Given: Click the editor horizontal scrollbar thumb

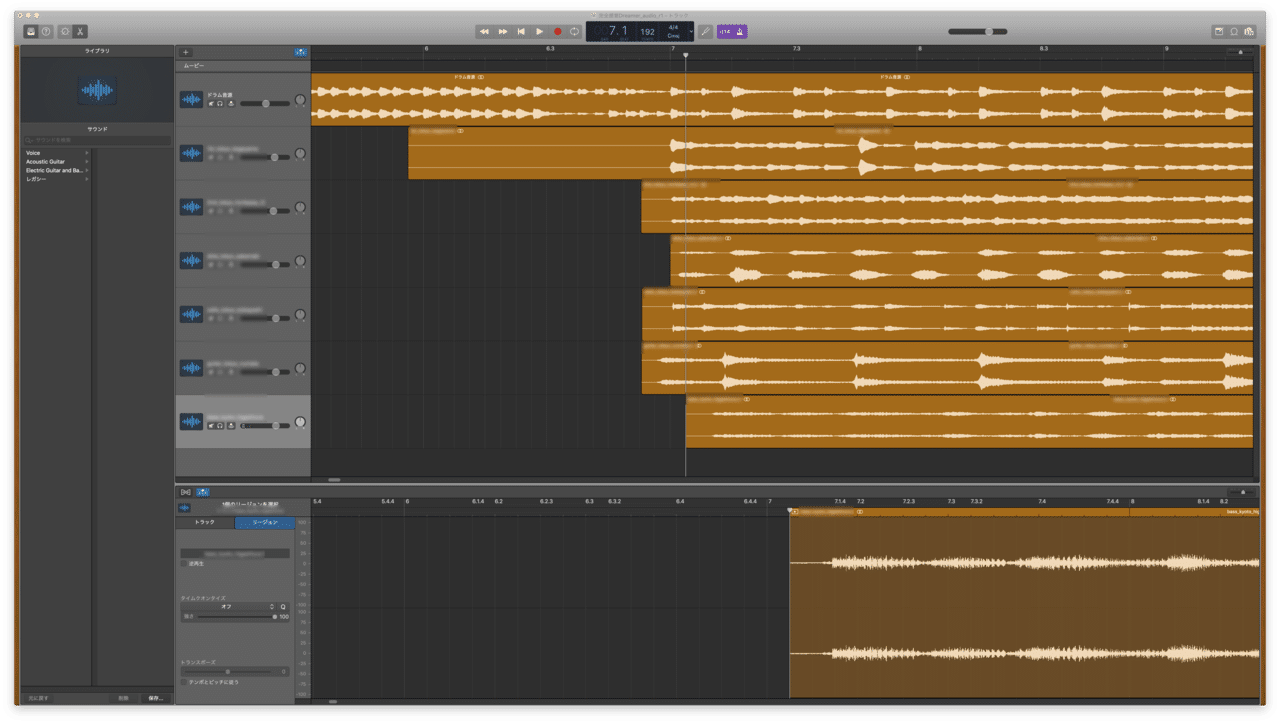Looking at the screenshot, I should click(x=333, y=702).
